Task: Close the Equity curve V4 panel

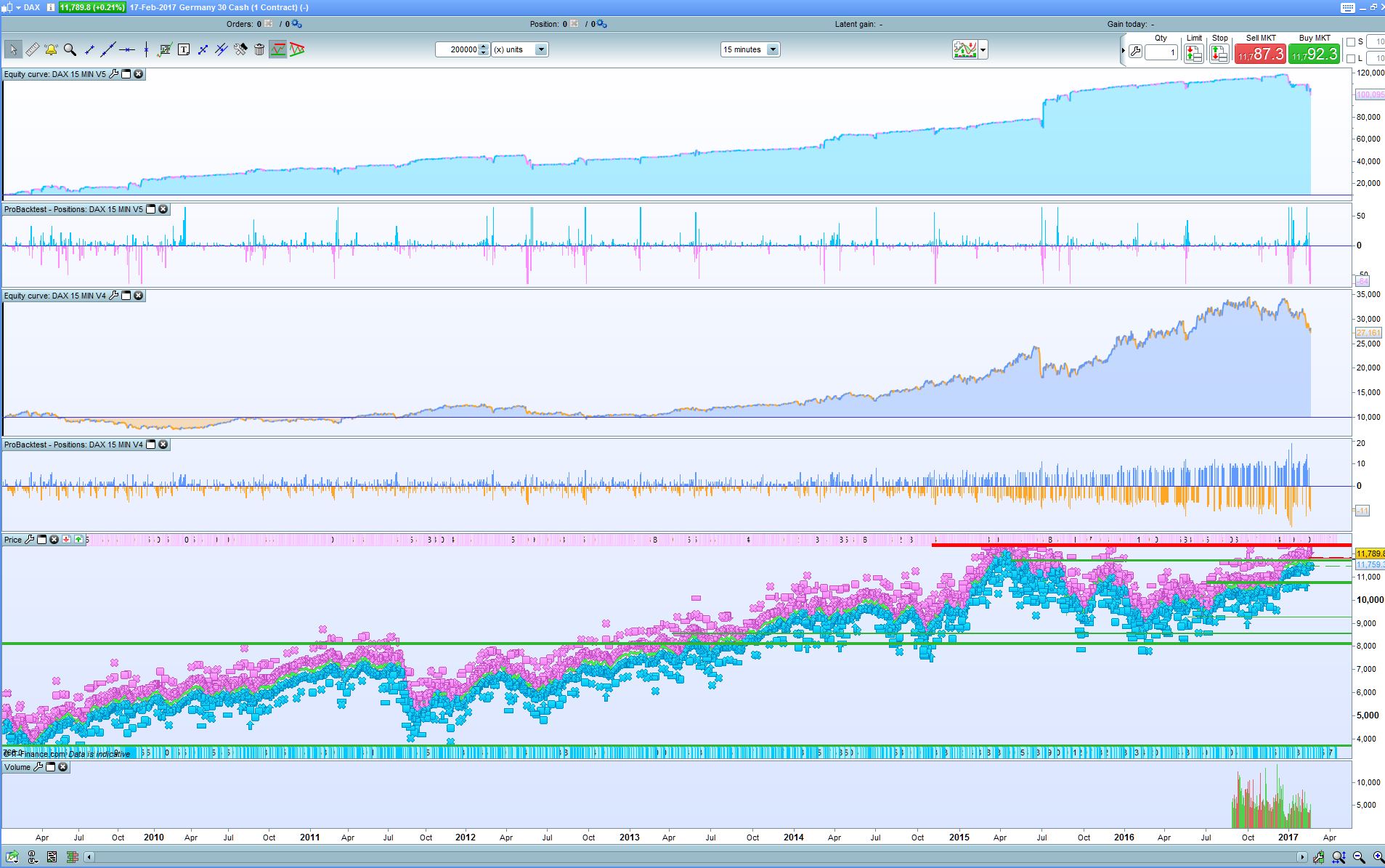Action: (x=138, y=296)
